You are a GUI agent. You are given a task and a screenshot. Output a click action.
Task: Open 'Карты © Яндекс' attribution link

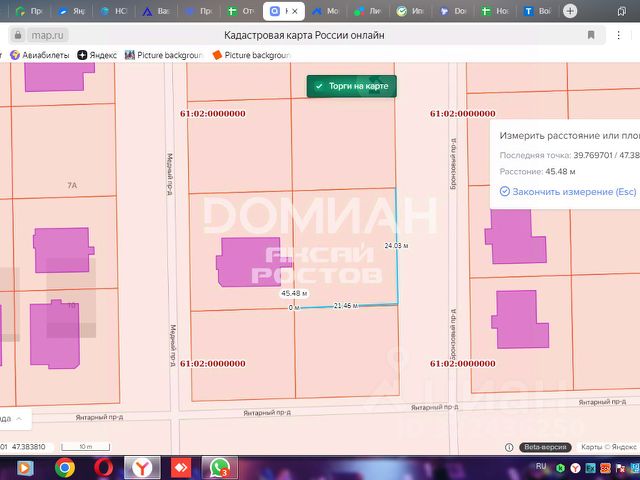pos(608,447)
